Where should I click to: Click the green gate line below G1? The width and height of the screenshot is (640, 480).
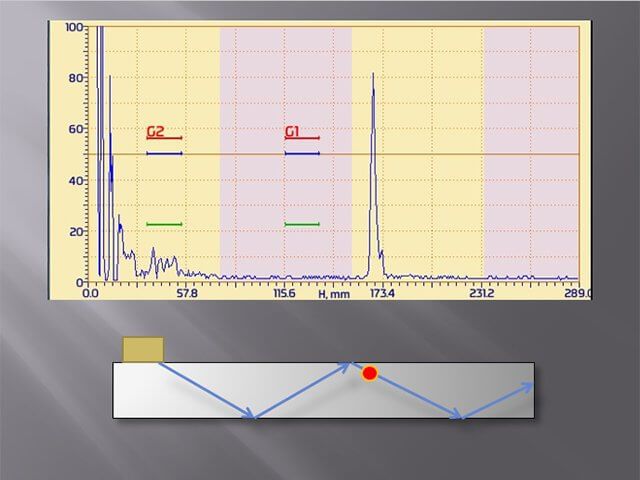point(302,224)
